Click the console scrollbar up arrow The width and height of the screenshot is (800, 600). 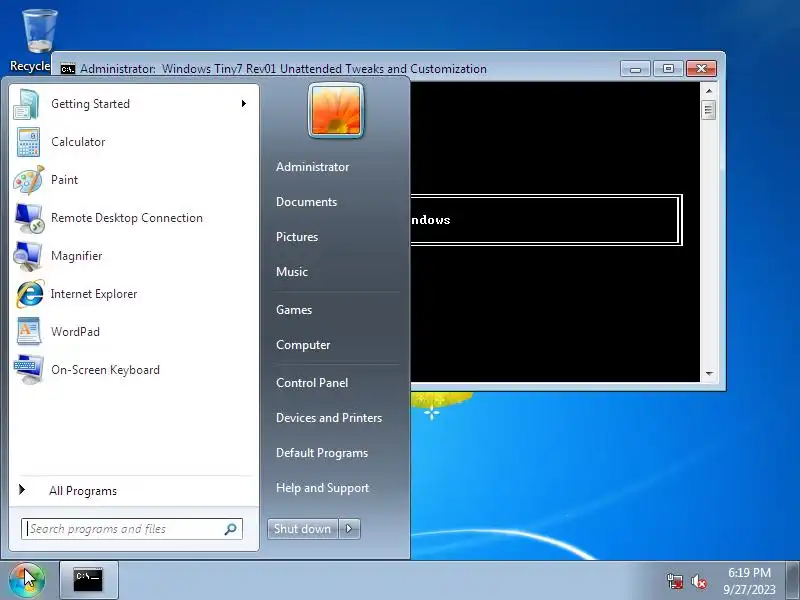click(709, 91)
